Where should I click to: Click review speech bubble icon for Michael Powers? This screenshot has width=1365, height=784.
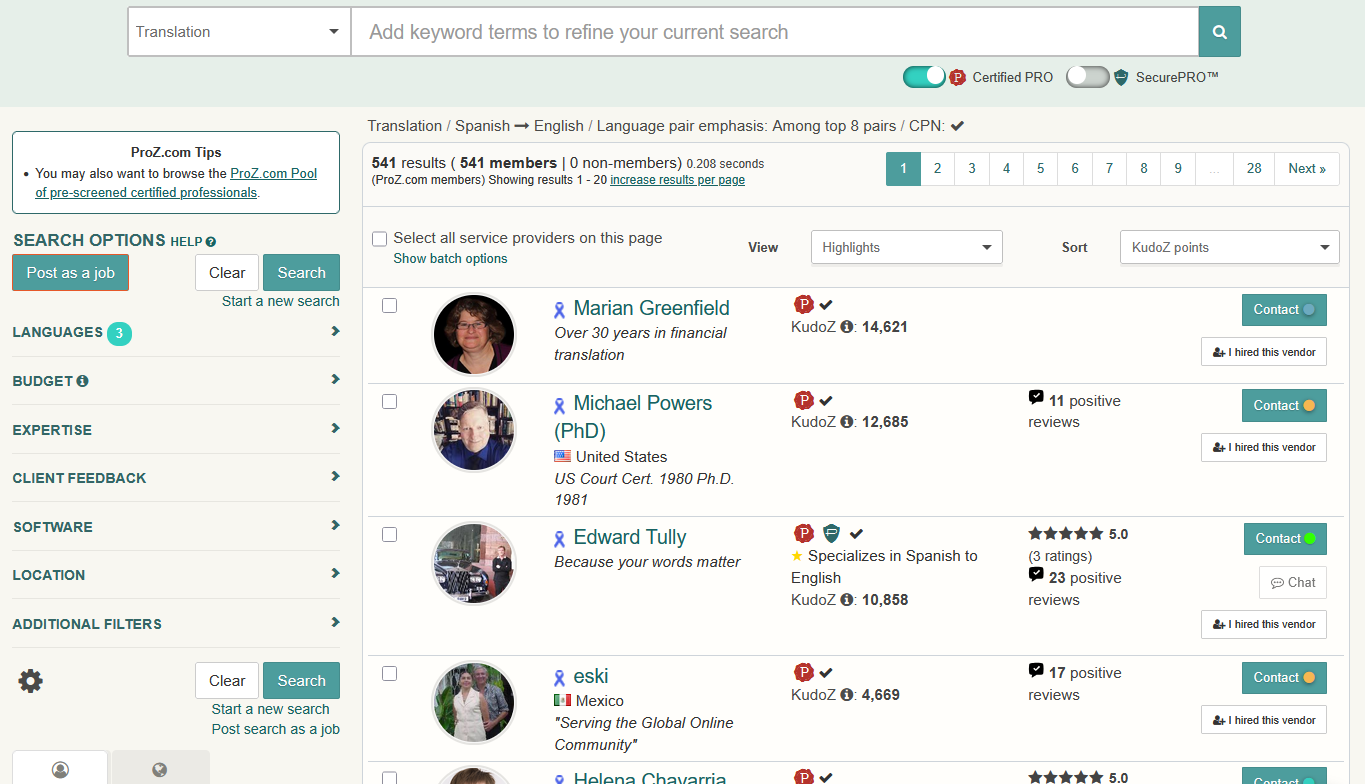pyautogui.click(x=1036, y=398)
